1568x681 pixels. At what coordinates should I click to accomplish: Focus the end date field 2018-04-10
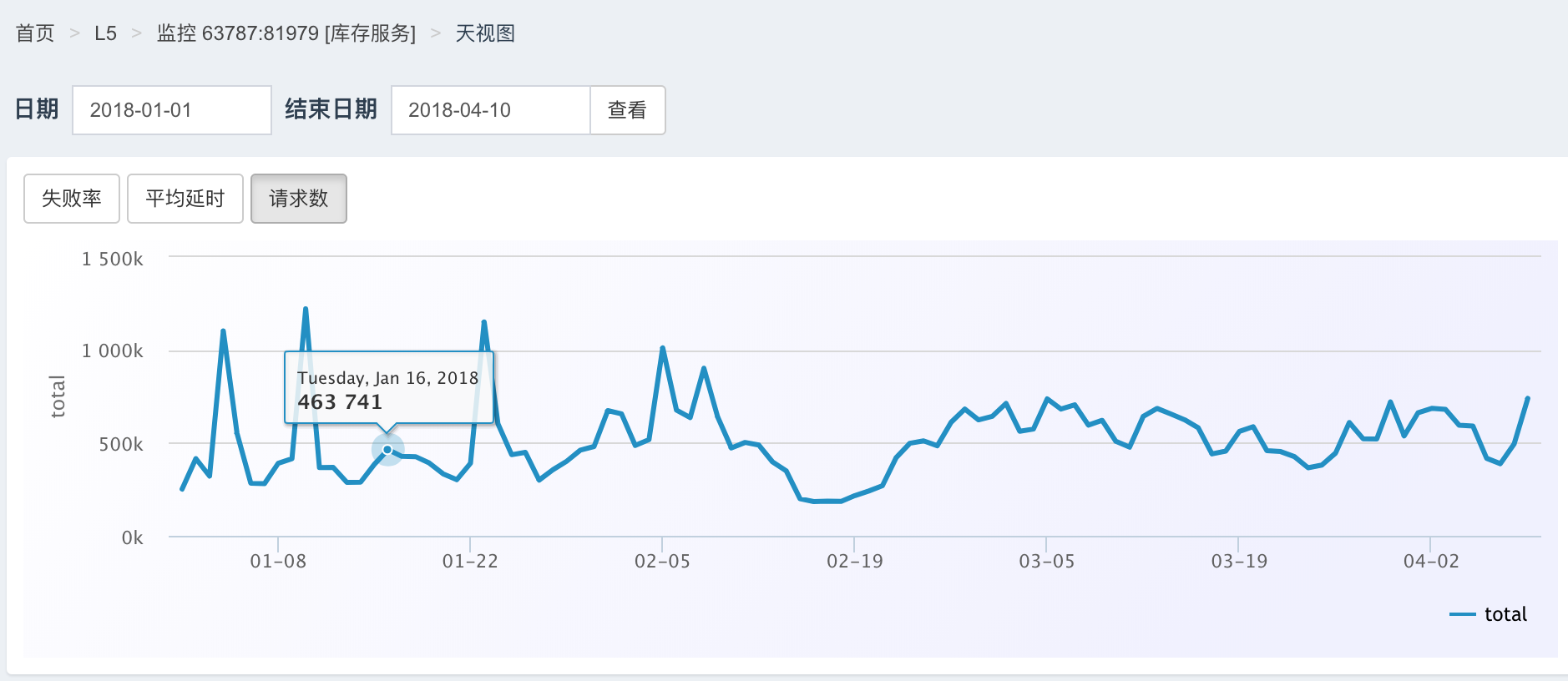coord(490,110)
